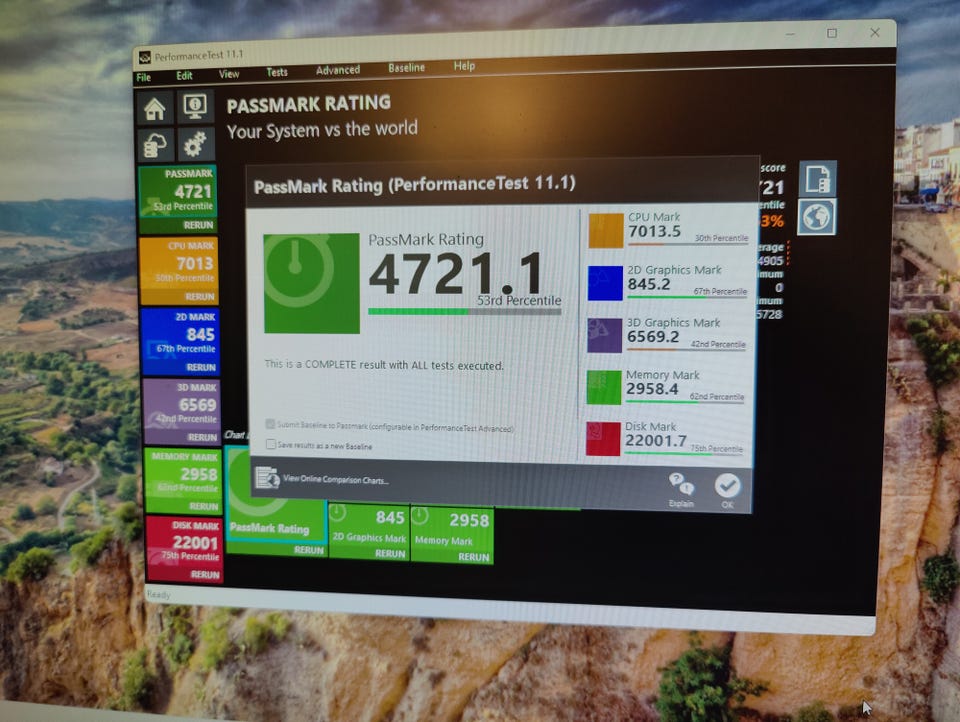This screenshot has height=722, width=960.
Task: Click the Memory Mark 2958.4 value
Action: 652,389
